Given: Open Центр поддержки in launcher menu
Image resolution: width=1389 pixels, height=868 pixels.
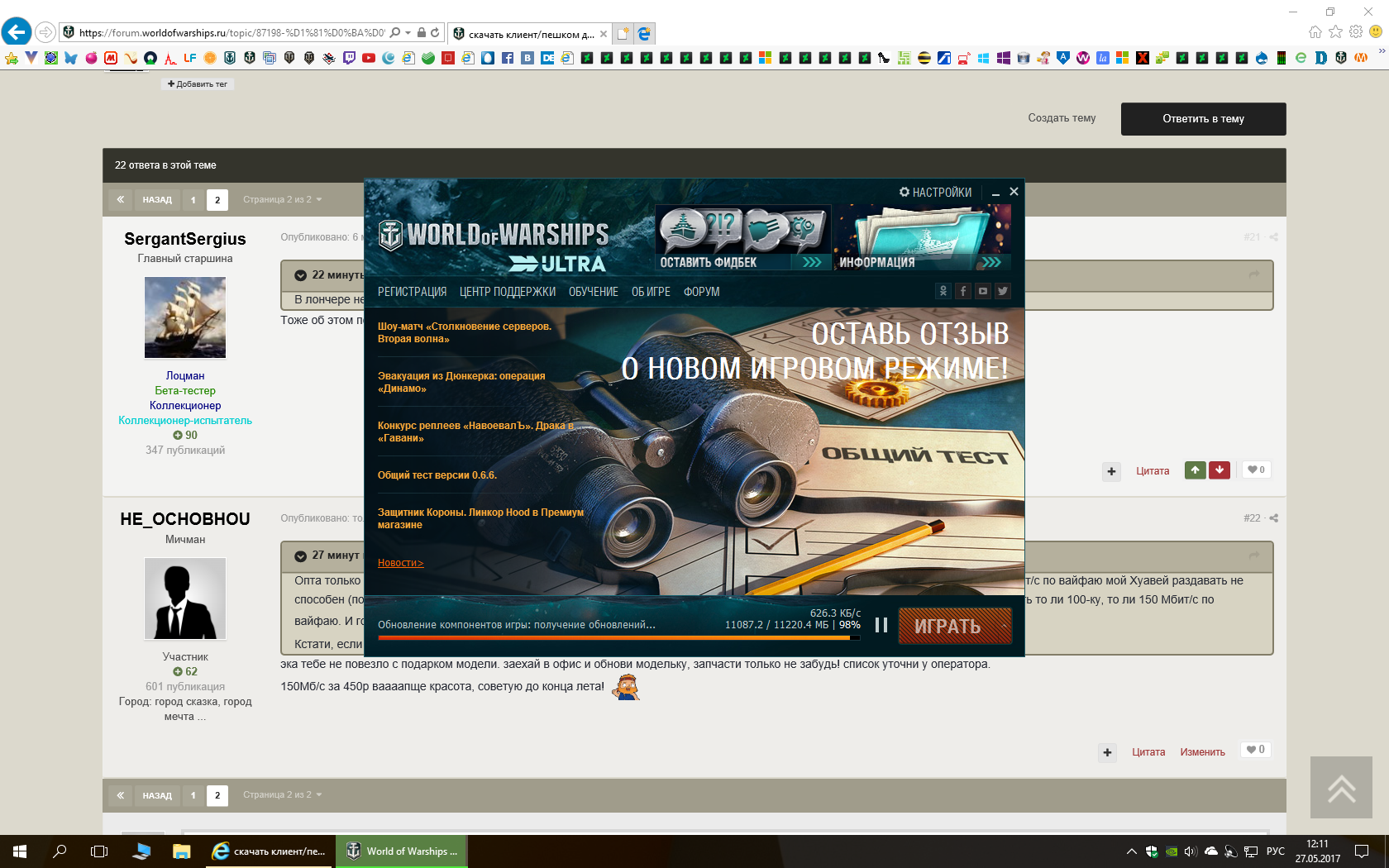Looking at the screenshot, I should click(508, 292).
